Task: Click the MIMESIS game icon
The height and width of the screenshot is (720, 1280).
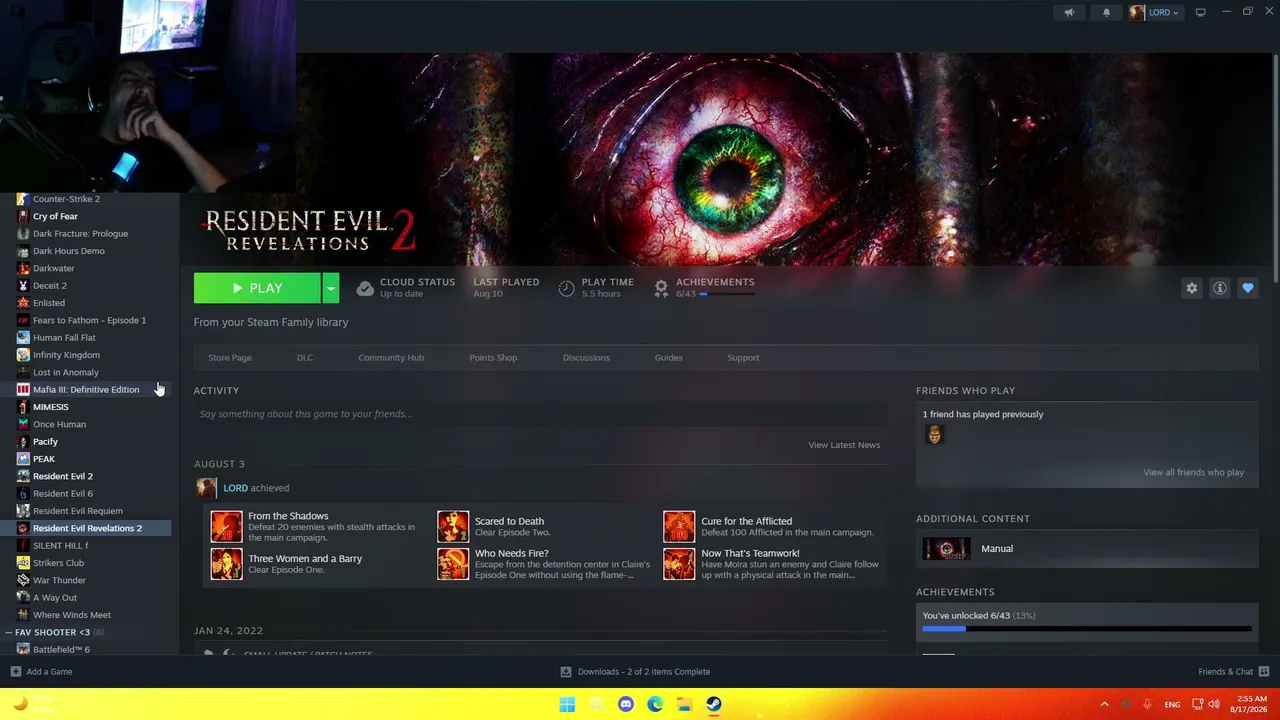Action: click(x=23, y=407)
